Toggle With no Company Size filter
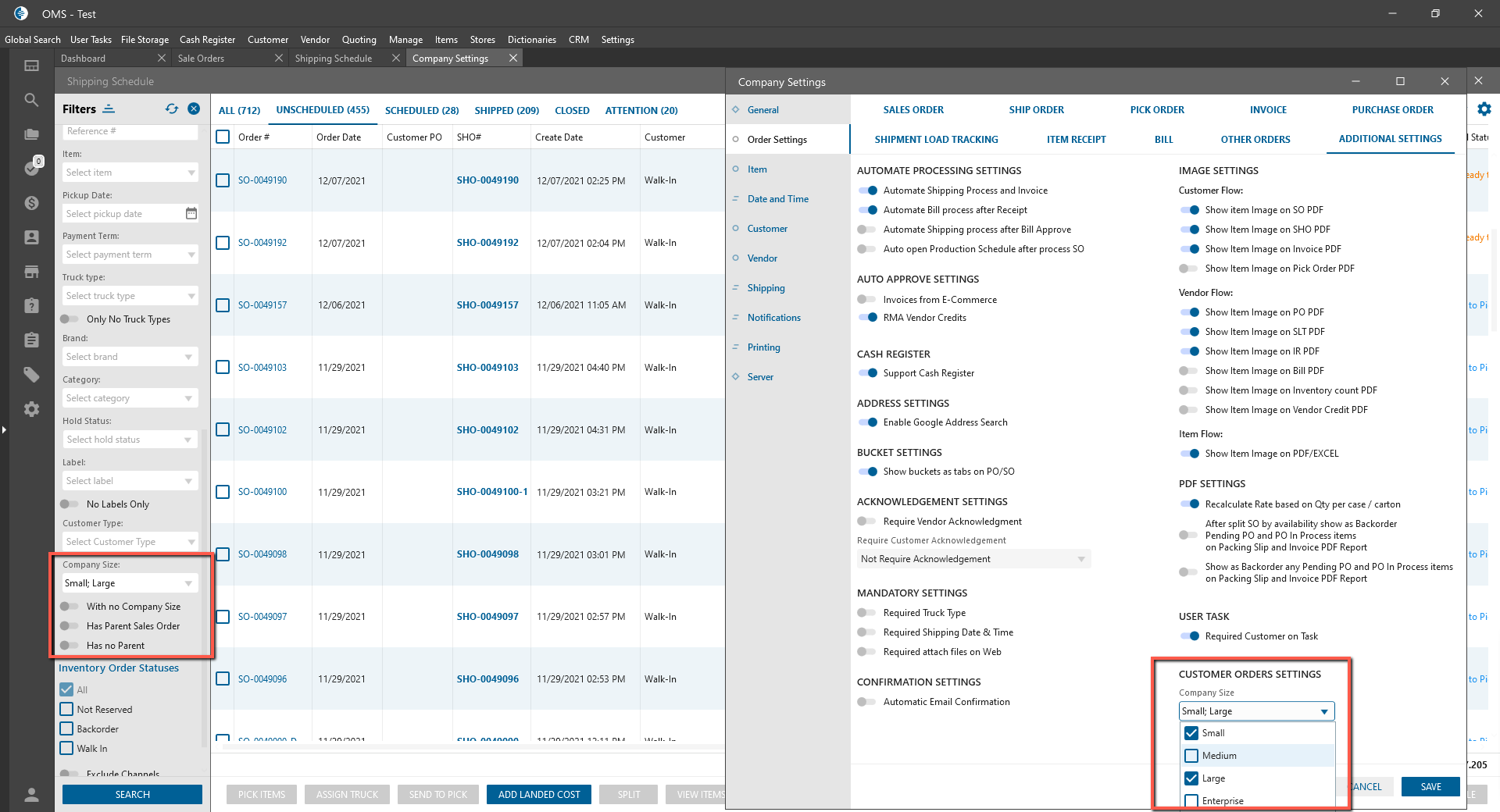 70,607
